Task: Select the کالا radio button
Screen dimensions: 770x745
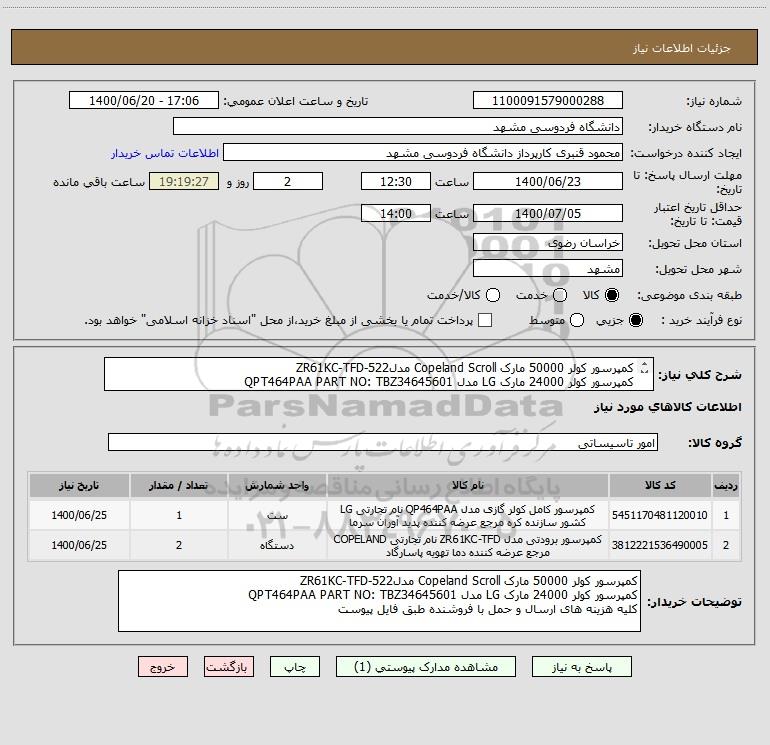Action: (x=612, y=295)
